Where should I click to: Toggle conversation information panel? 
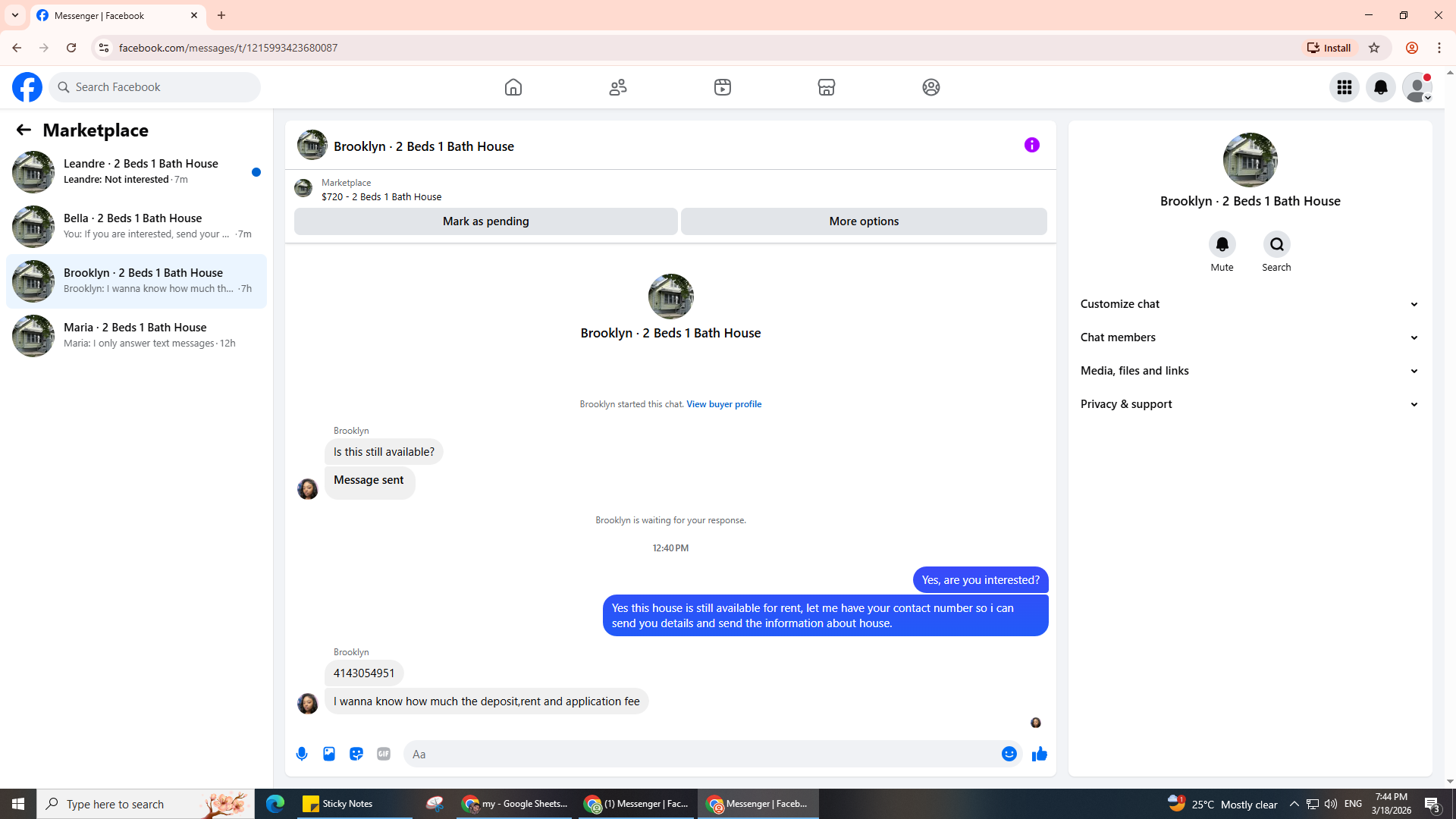point(1031,145)
